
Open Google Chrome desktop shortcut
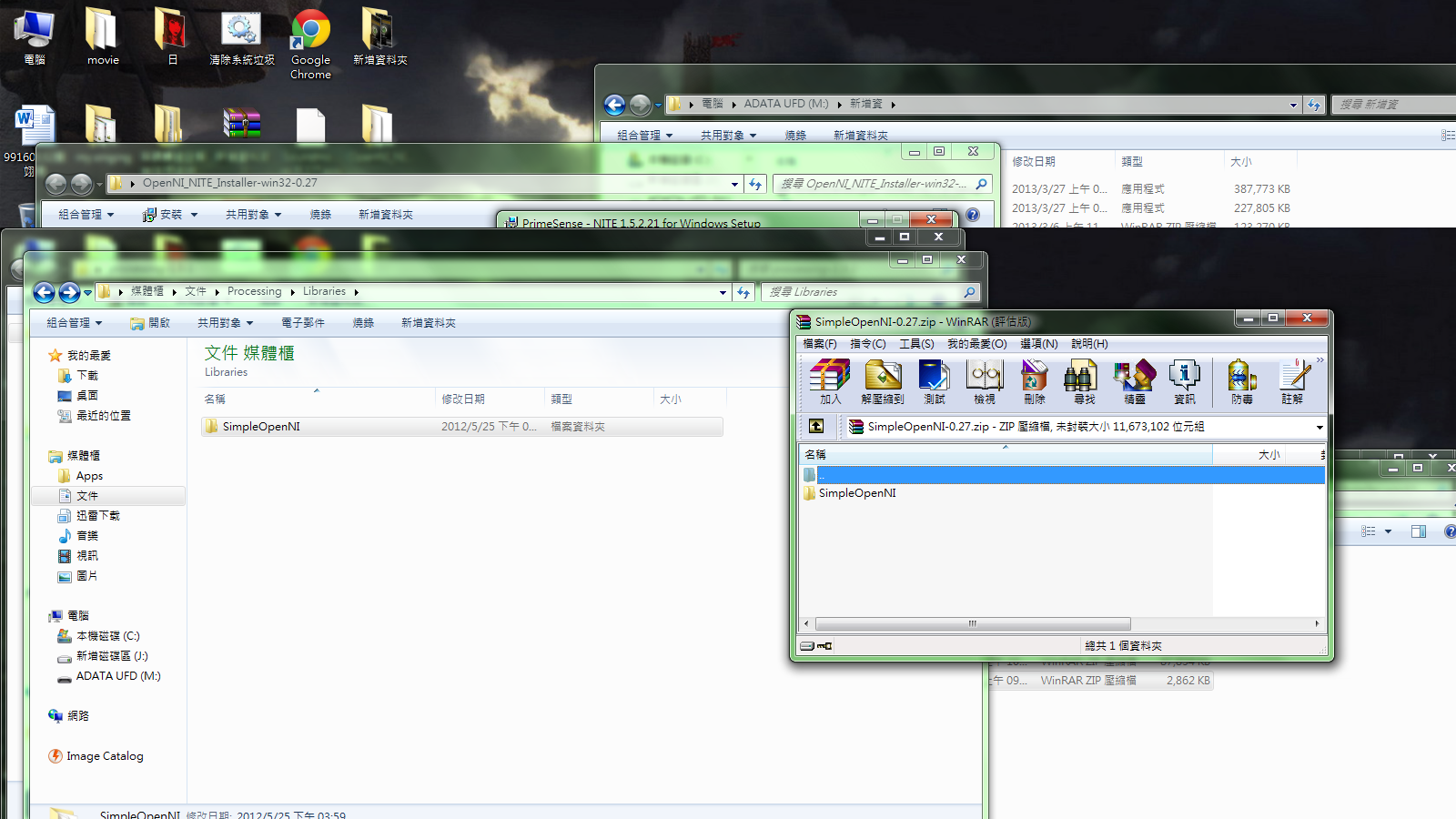click(x=310, y=44)
